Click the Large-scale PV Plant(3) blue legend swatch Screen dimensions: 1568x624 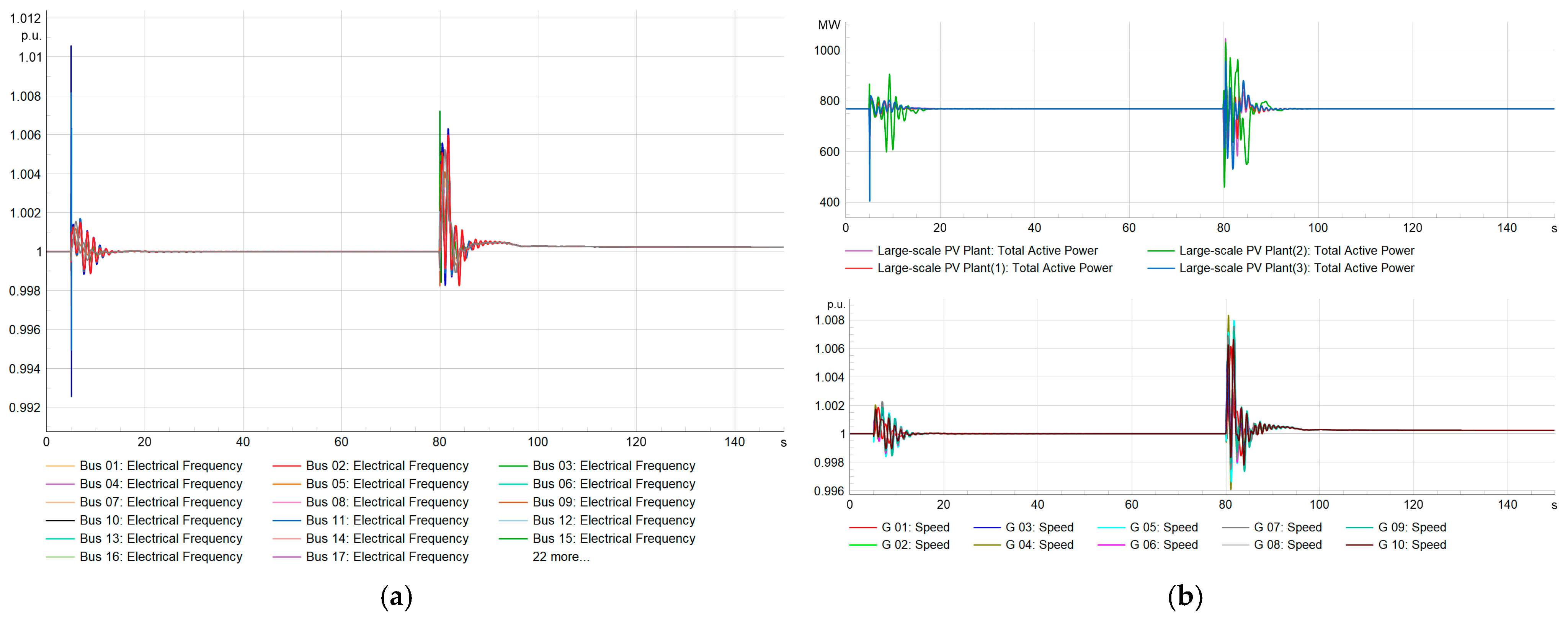click(x=1160, y=268)
